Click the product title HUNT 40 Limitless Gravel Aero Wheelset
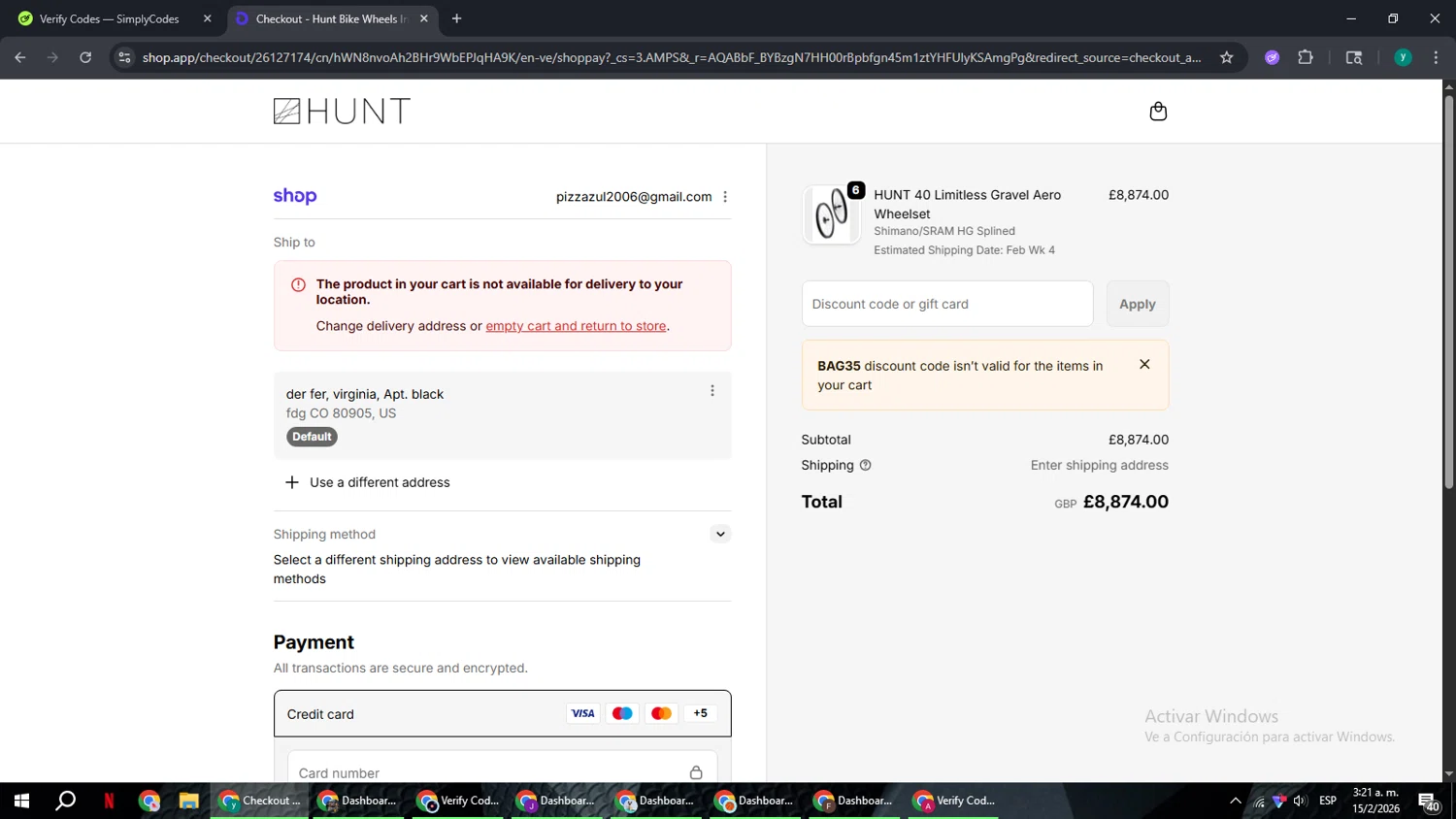The height and width of the screenshot is (819, 1456). [x=967, y=205]
